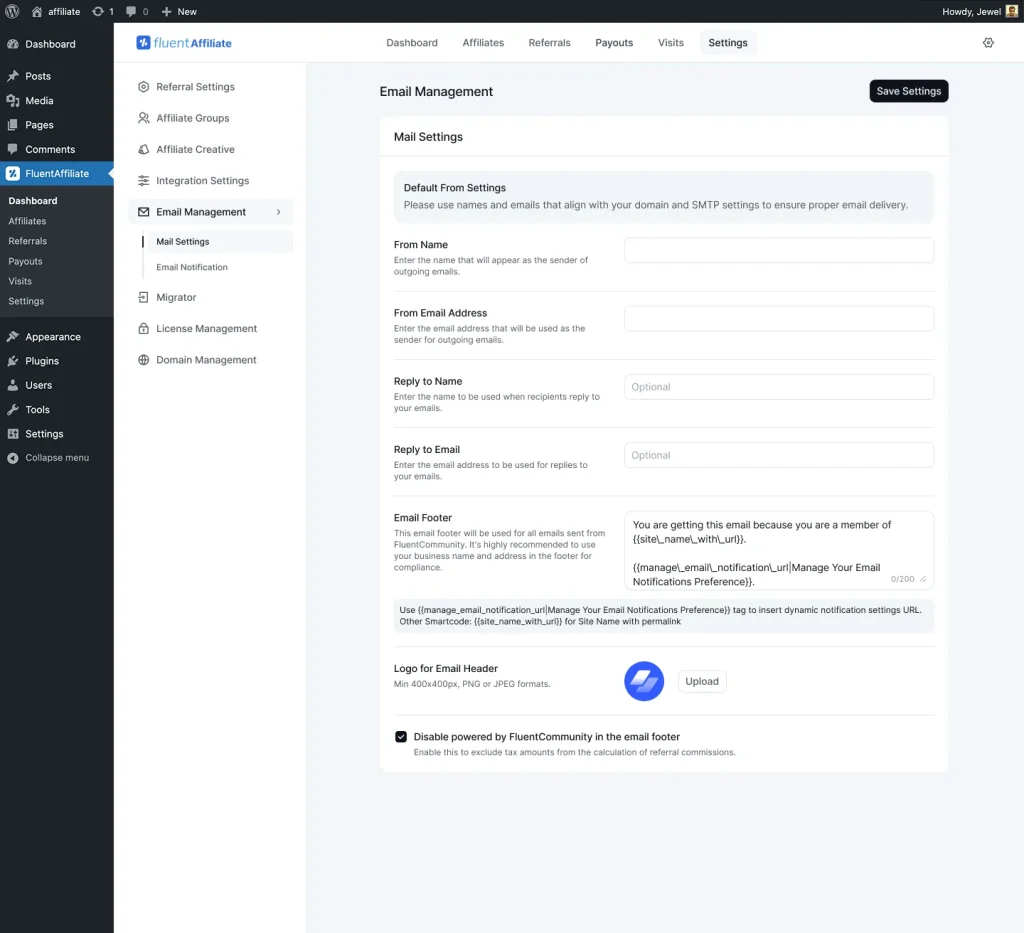The width and height of the screenshot is (1024, 933).
Task: Open Email Notification submenu item
Action: (x=192, y=267)
